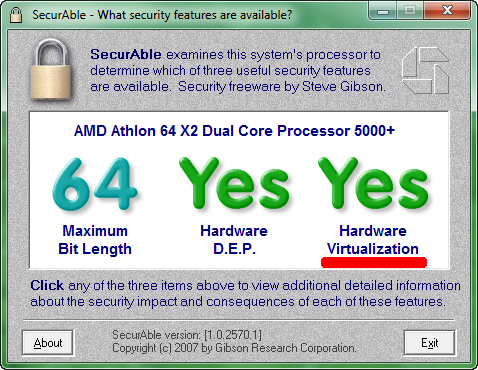This screenshot has width=478, height=370.
Task: Select the Hardware D.E.P. label
Action: (234, 240)
